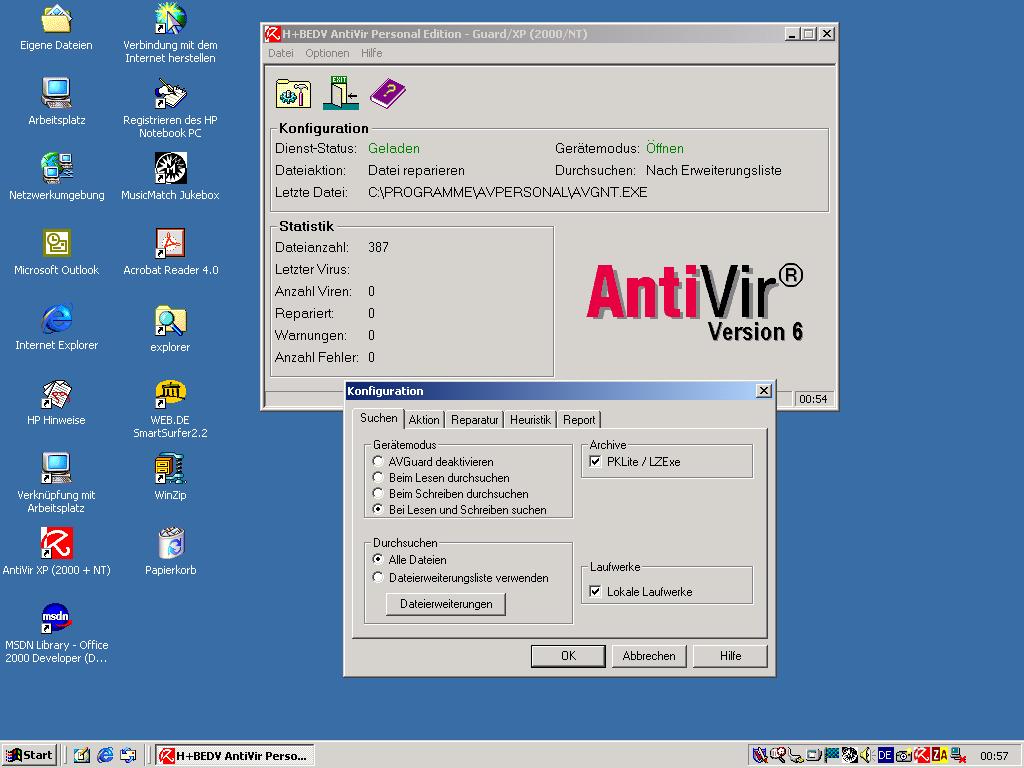Click the disconnected network tray icon
Image resolution: width=1024 pixels, height=768 pixels.
(x=958, y=756)
